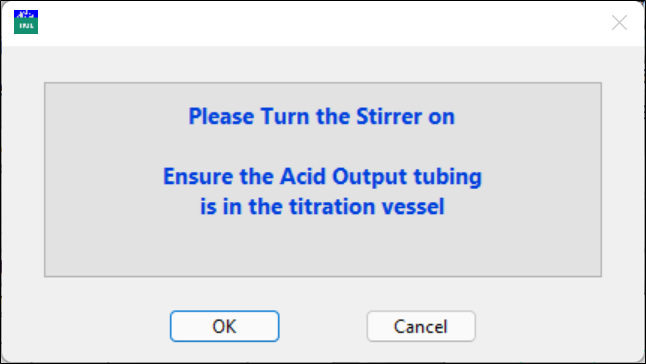Click the dialog background between OK and Cancel

coord(323,326)
